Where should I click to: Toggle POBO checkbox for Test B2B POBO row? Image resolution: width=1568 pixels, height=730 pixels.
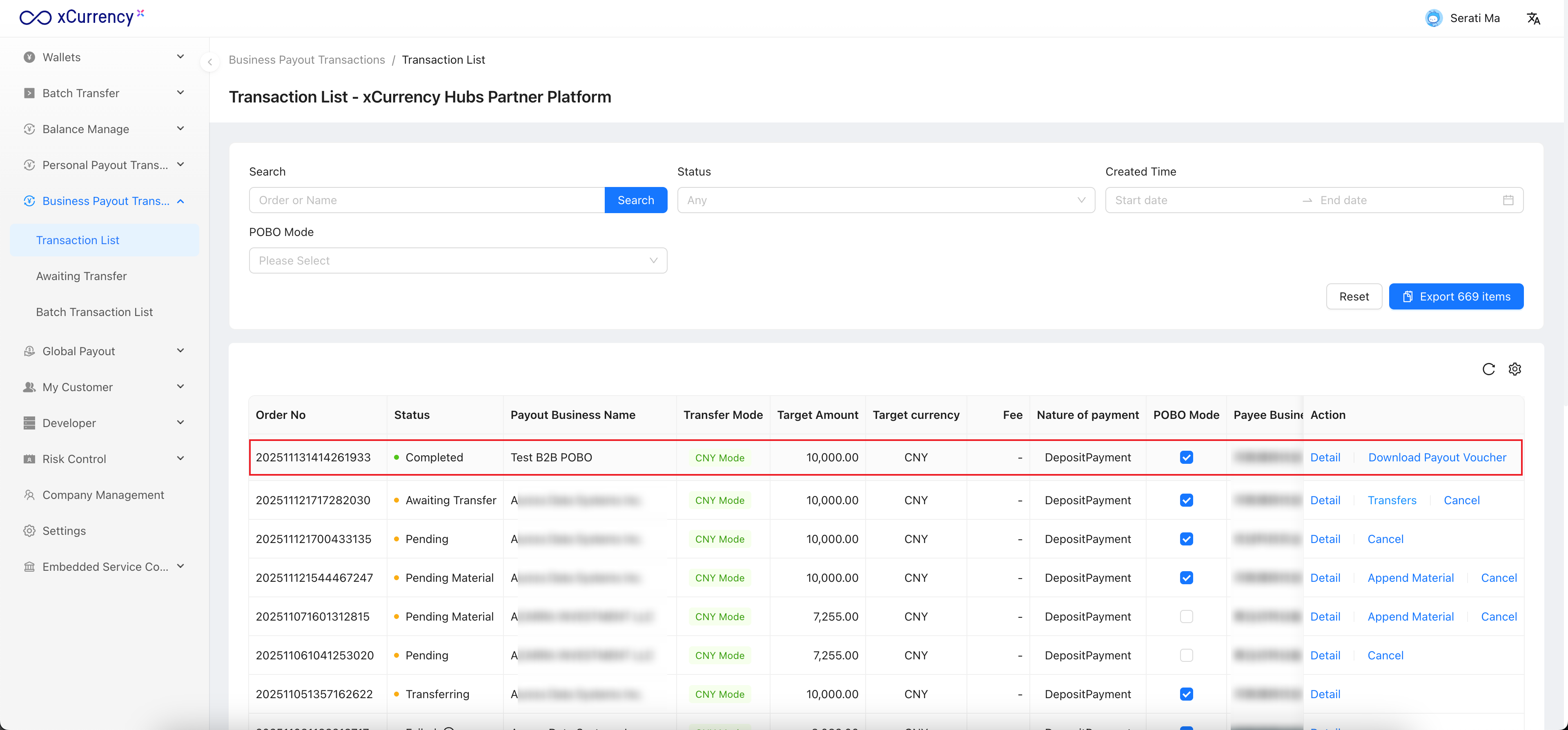point(1186,457)
